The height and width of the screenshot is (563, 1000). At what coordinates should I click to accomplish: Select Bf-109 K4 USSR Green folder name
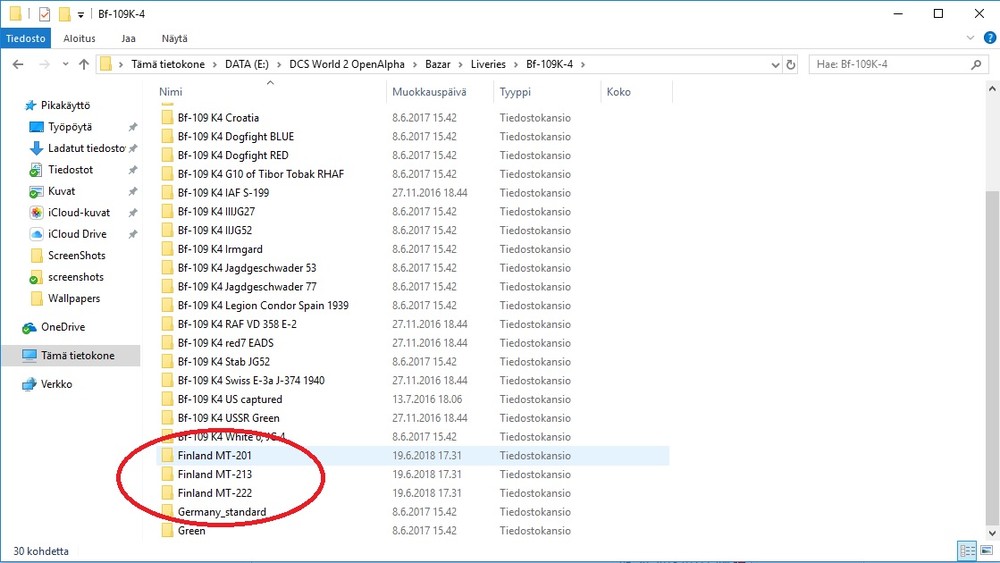click(228, 418)
